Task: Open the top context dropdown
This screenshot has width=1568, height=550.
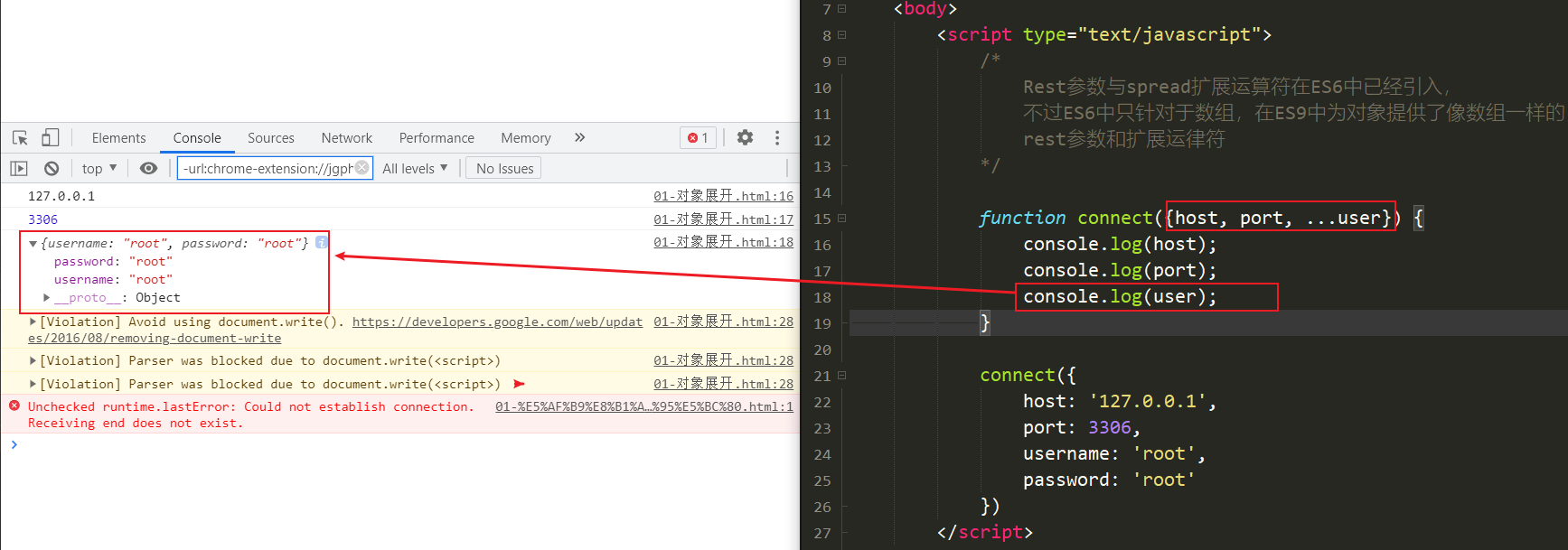Action: pyautogui.click(x=99, y=168)
